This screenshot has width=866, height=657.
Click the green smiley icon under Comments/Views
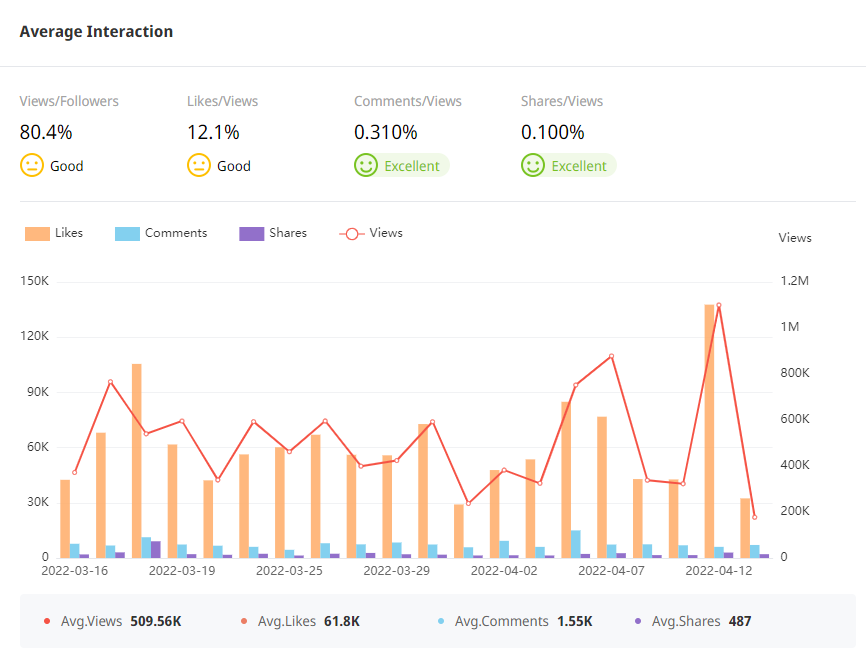point(366,166)
